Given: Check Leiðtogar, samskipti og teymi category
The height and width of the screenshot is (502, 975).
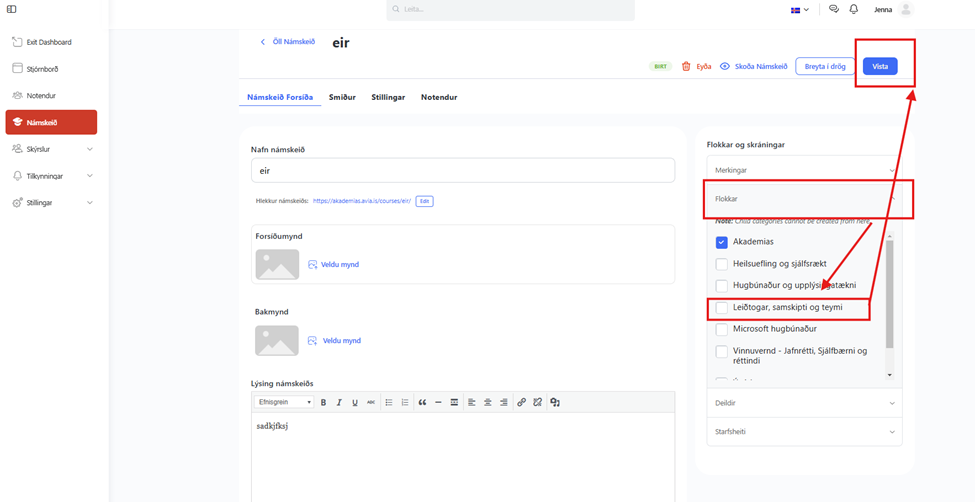Looking at the screenshot, I should (721, 308).
